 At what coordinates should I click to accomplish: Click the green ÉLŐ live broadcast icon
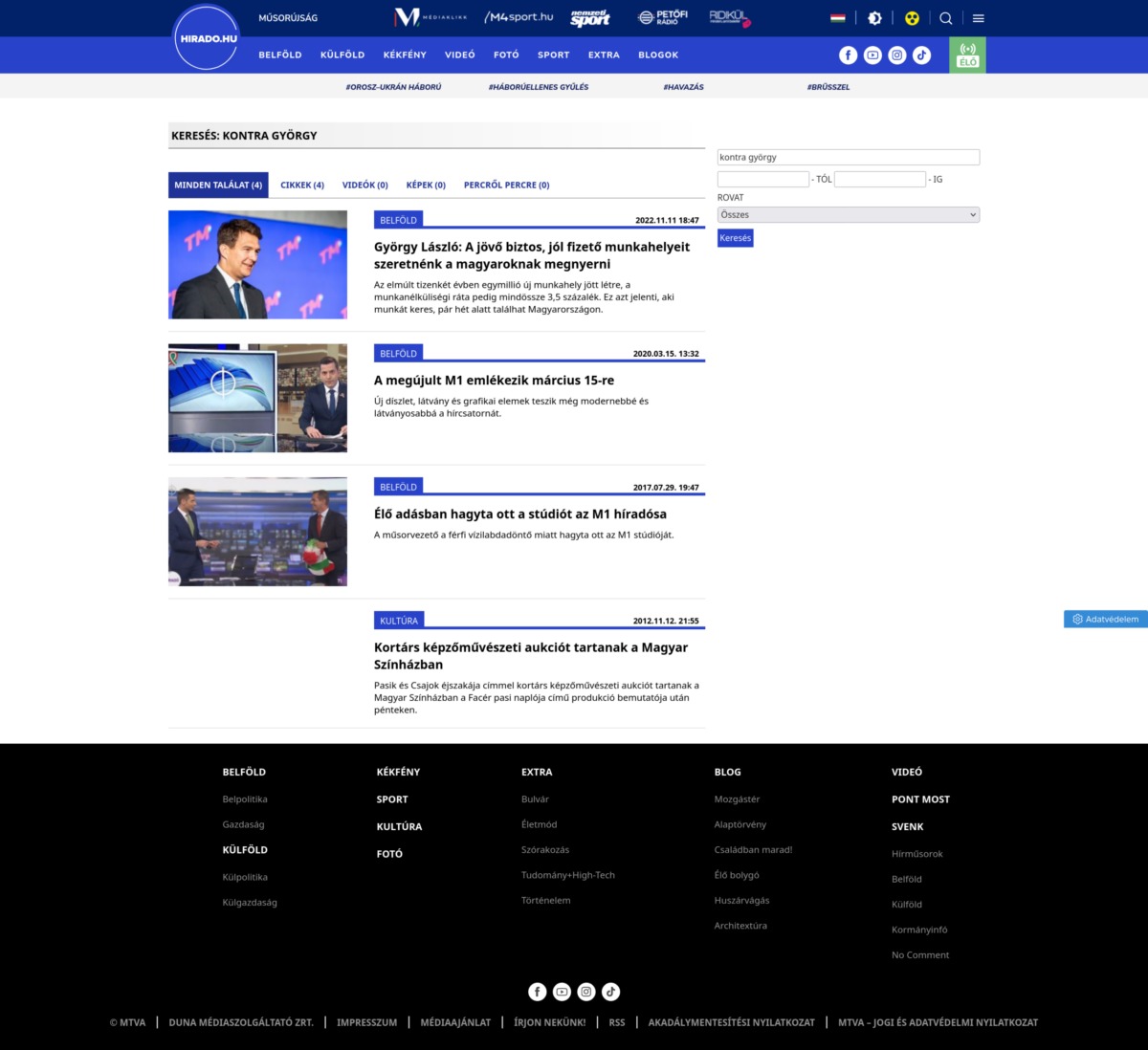967,55
